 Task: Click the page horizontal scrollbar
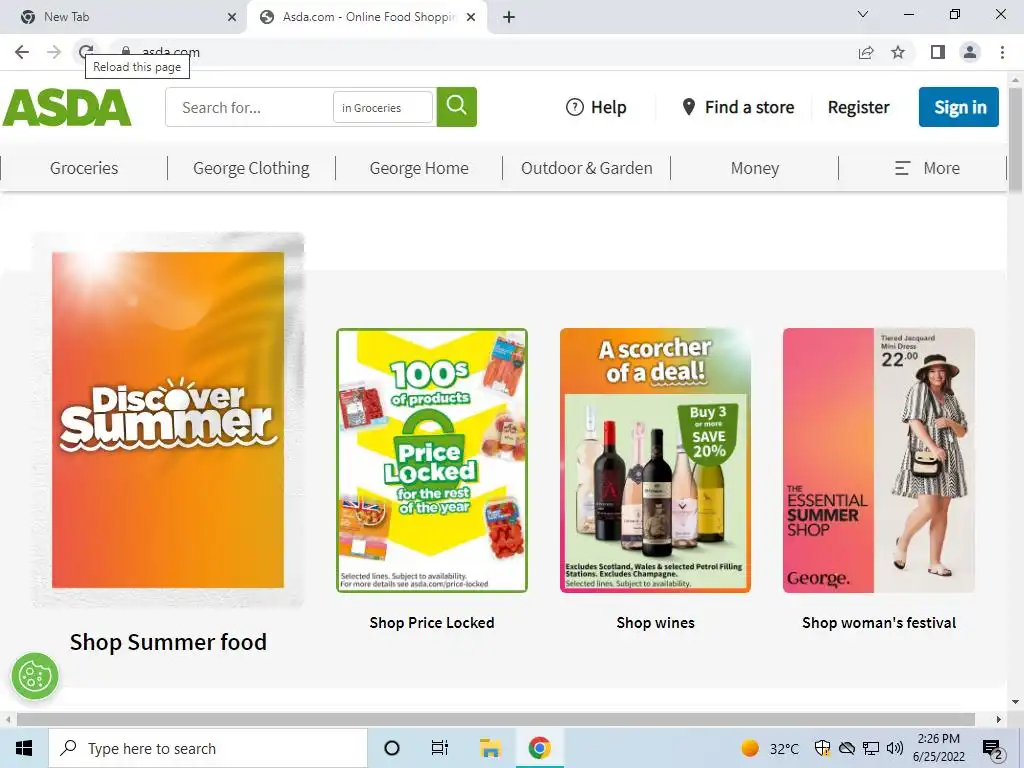496,720
